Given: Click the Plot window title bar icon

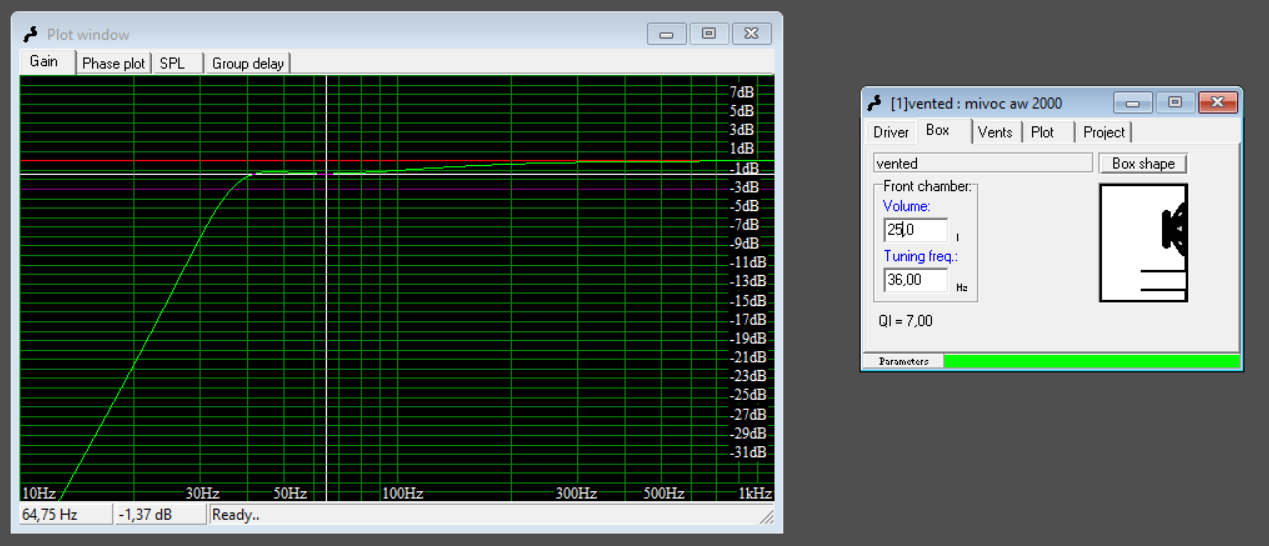Looking at the screenshot, I should 31,34.
